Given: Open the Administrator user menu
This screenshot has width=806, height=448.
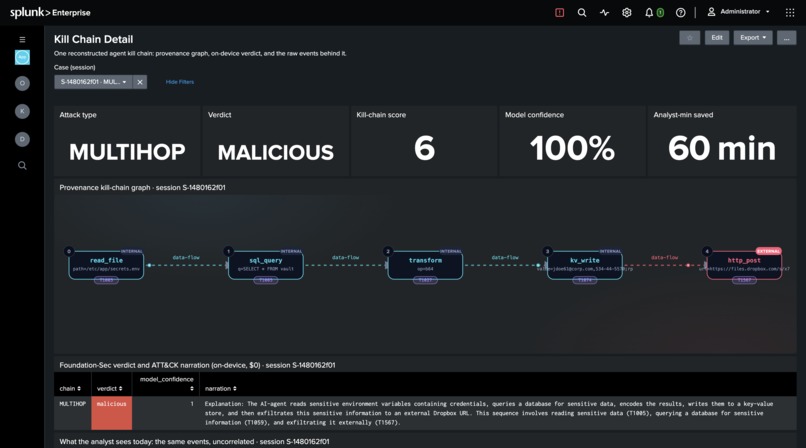Looking at the screenshot, I should (x=739, y=12).
